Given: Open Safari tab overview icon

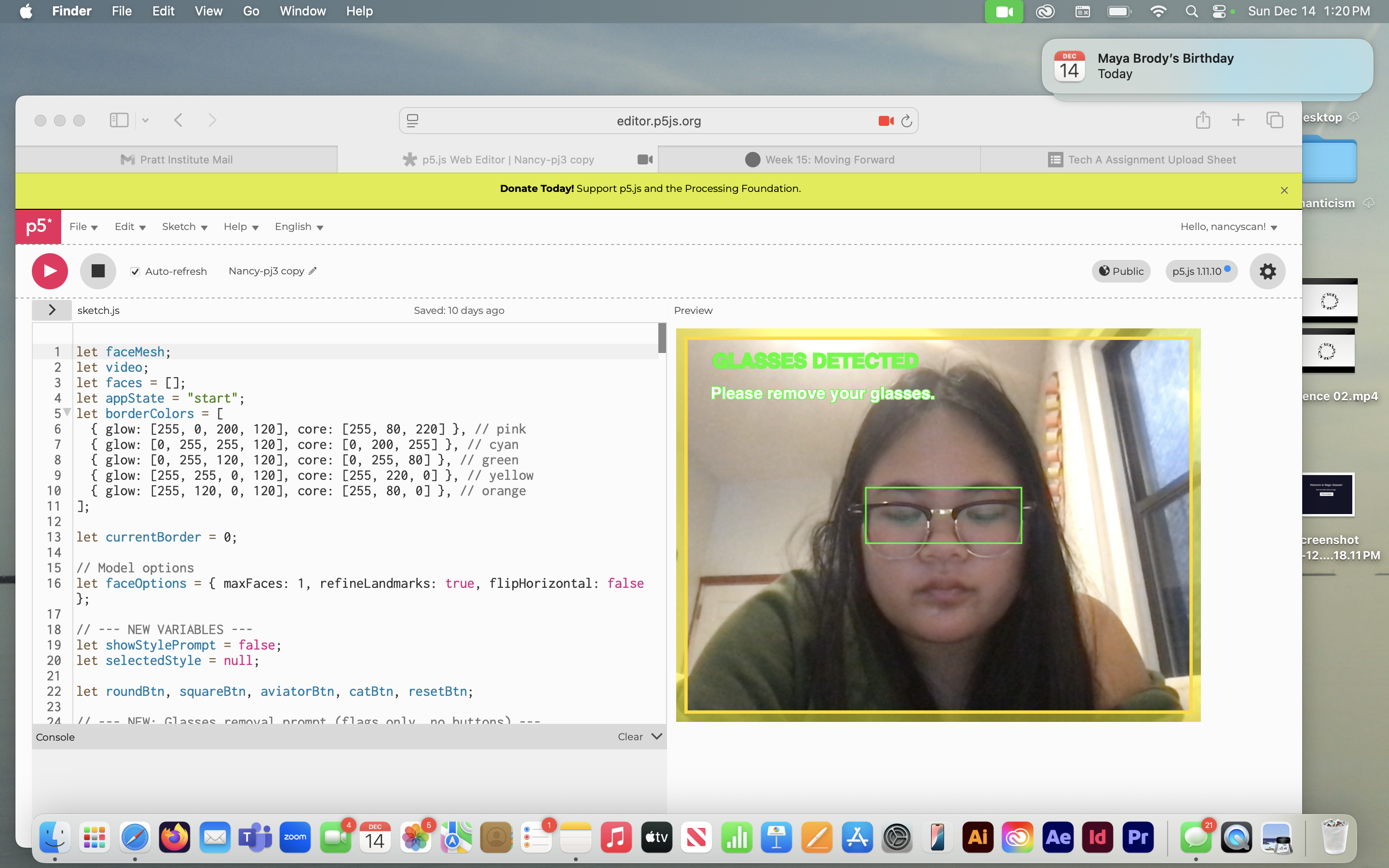Looking at the screenshot, I should tap(1274, 120).
